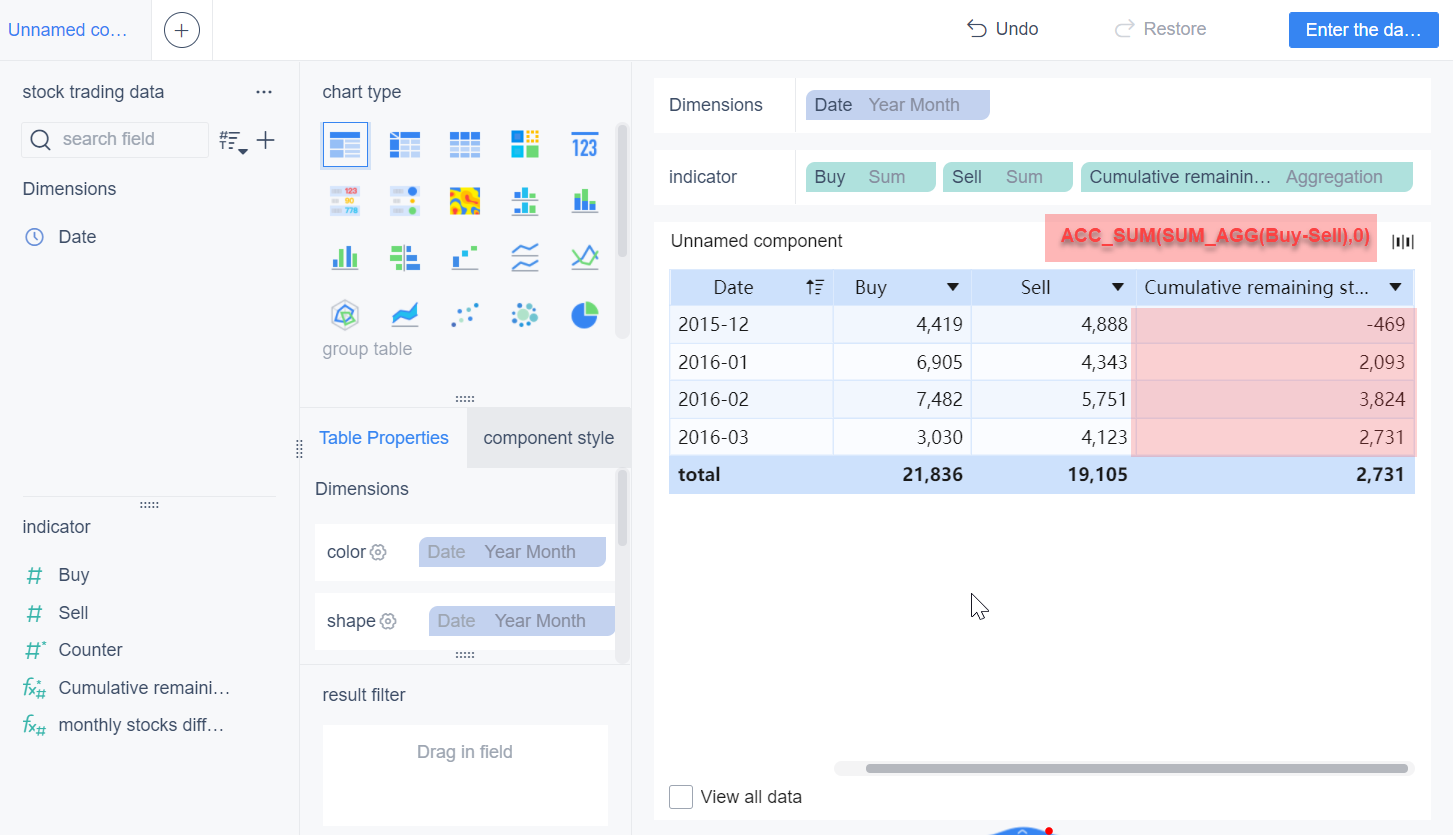
Task: Toggle the View all data checkbox
Action: [681, 797]
